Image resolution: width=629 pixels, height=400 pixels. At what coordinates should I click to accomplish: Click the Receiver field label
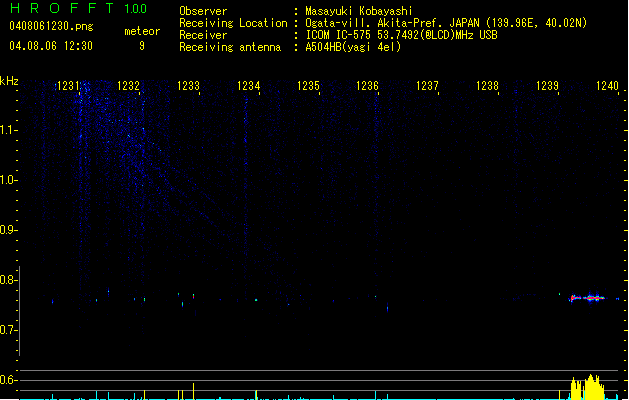coord(203,35)
